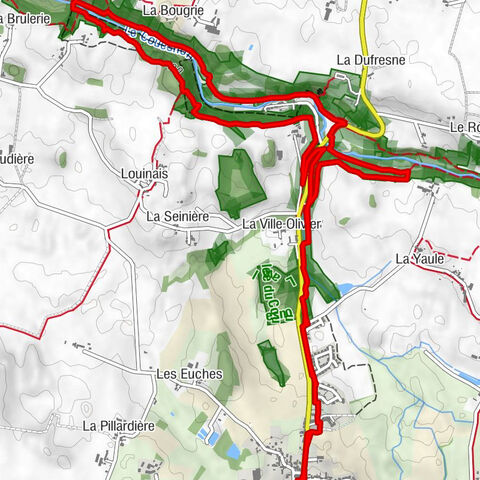
Task: Select the large dark green forest patch near Louinais
Action: click(239, 182)
